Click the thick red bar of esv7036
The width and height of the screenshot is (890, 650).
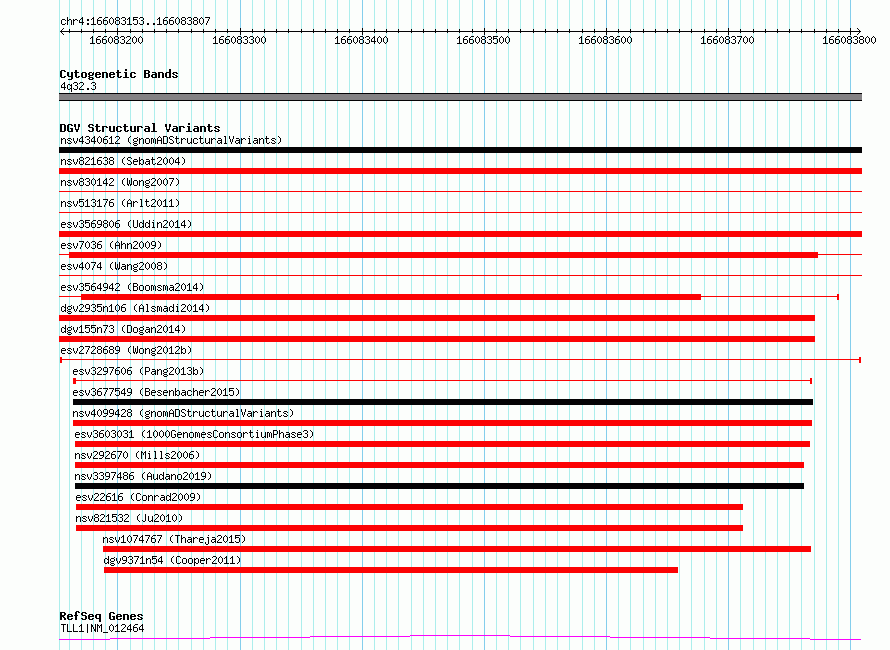click(x=443, y=255)
